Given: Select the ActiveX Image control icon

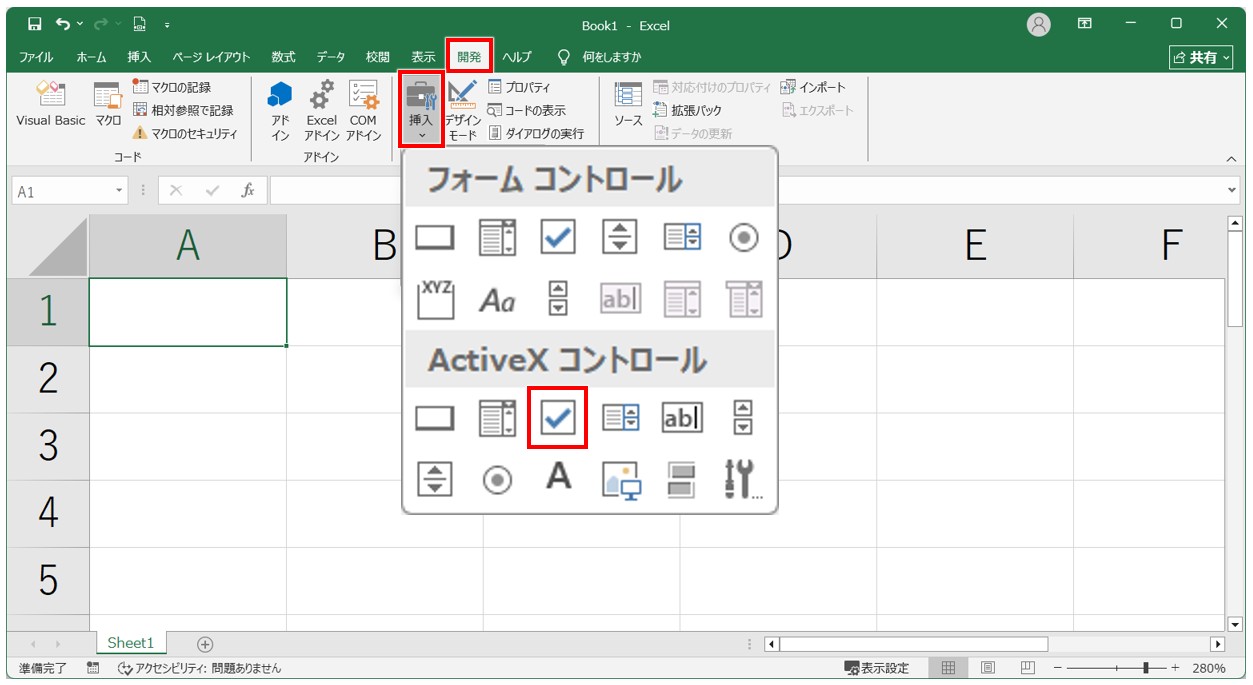Looking at the screenshot, I should (x=621, y=479).
